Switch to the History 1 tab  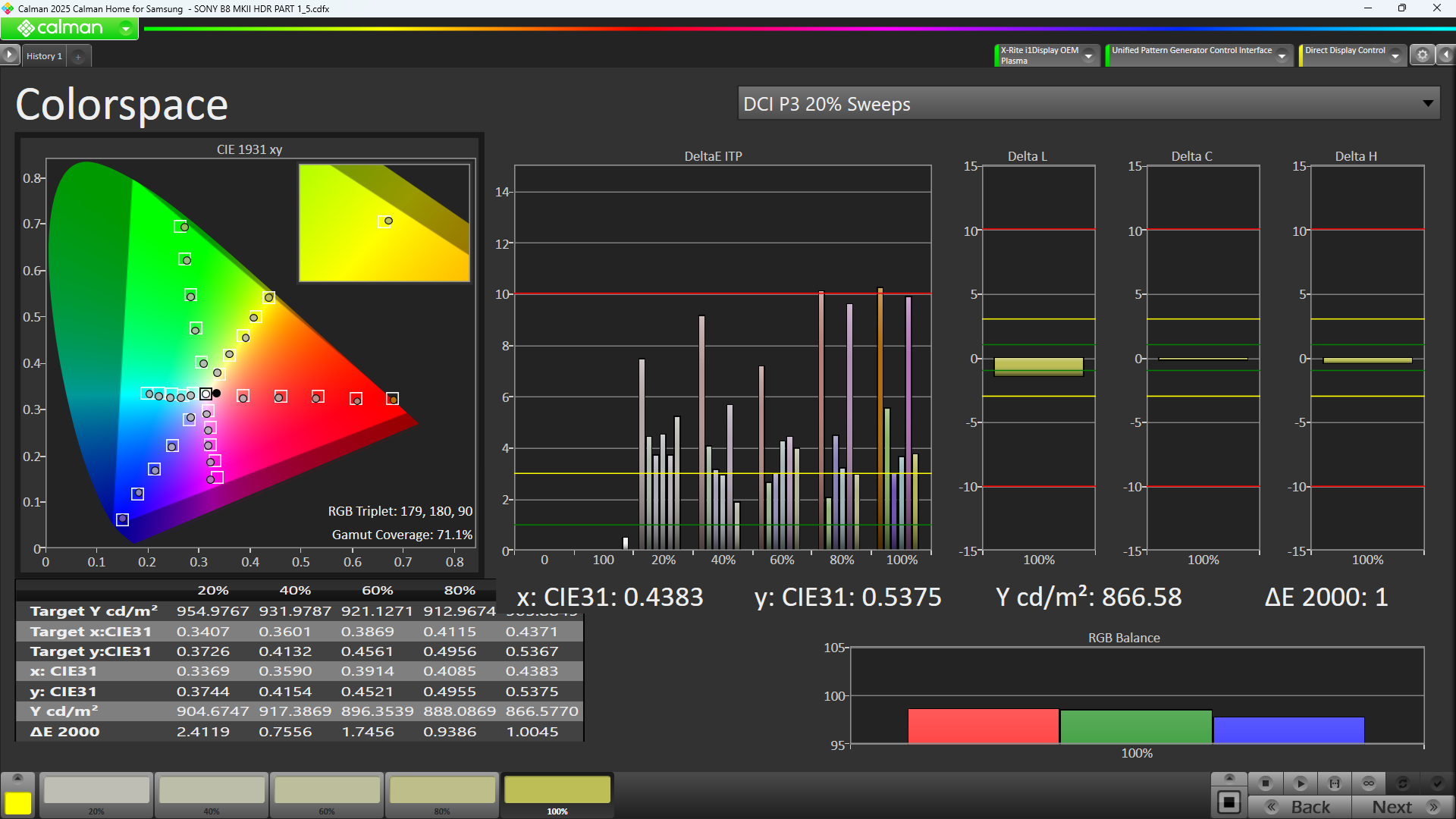click(x=44, y=56)
